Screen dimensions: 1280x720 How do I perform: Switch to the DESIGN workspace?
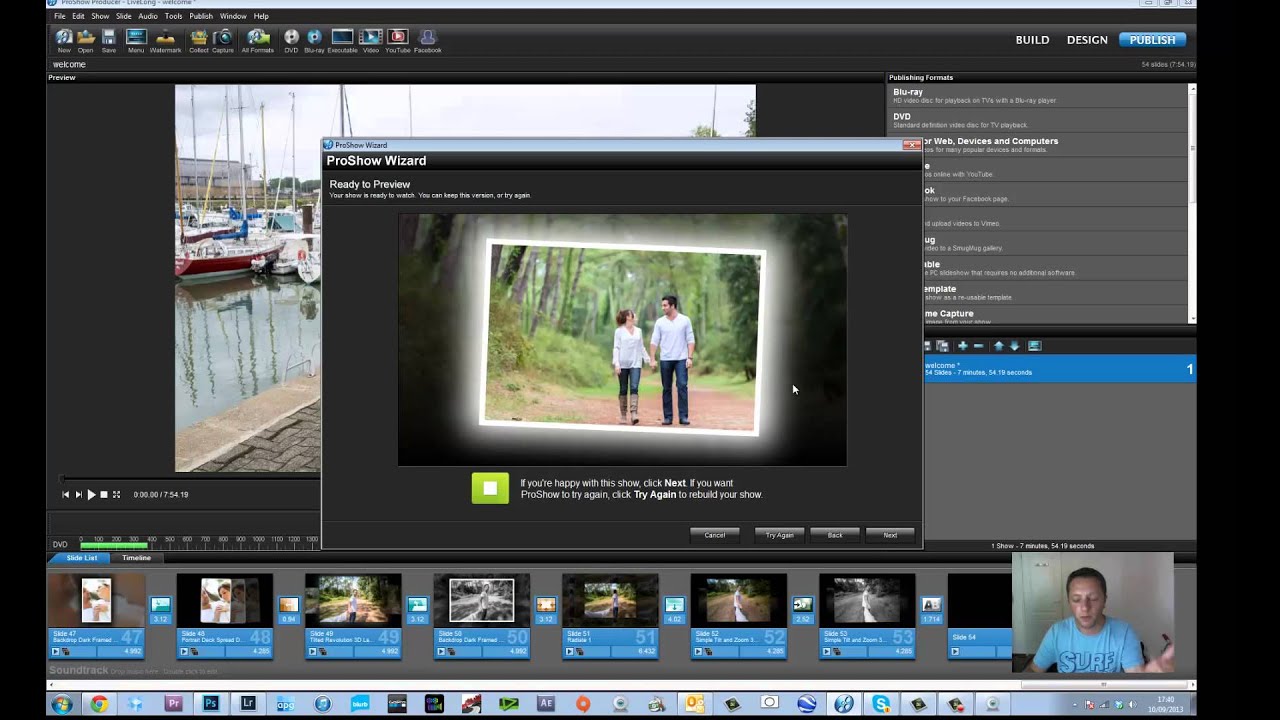[1087, 40]
